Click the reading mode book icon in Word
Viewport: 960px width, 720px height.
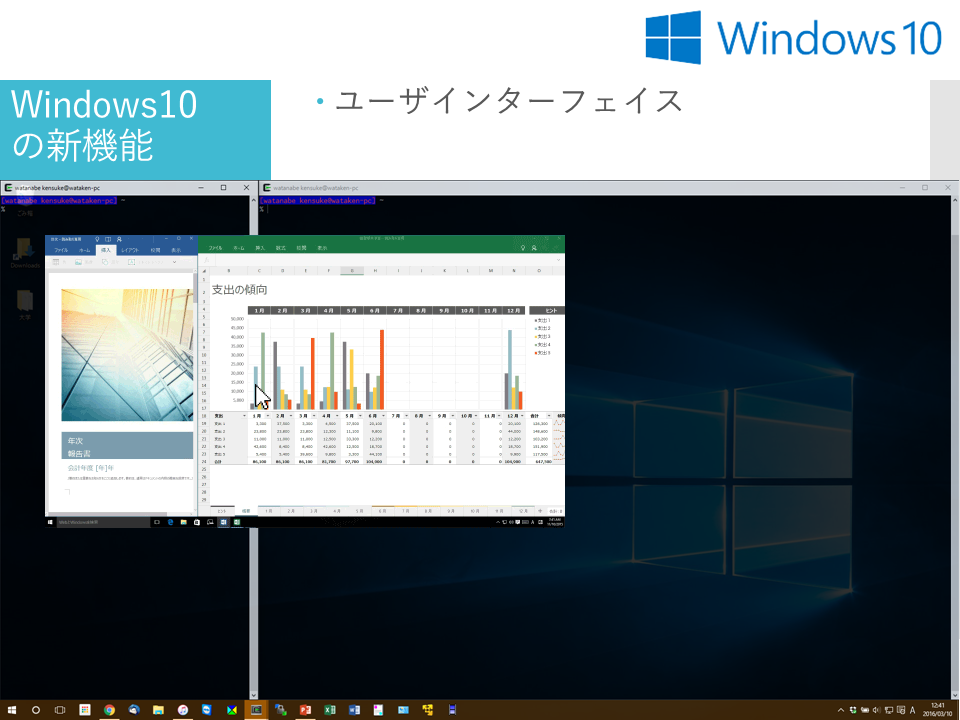108,239
